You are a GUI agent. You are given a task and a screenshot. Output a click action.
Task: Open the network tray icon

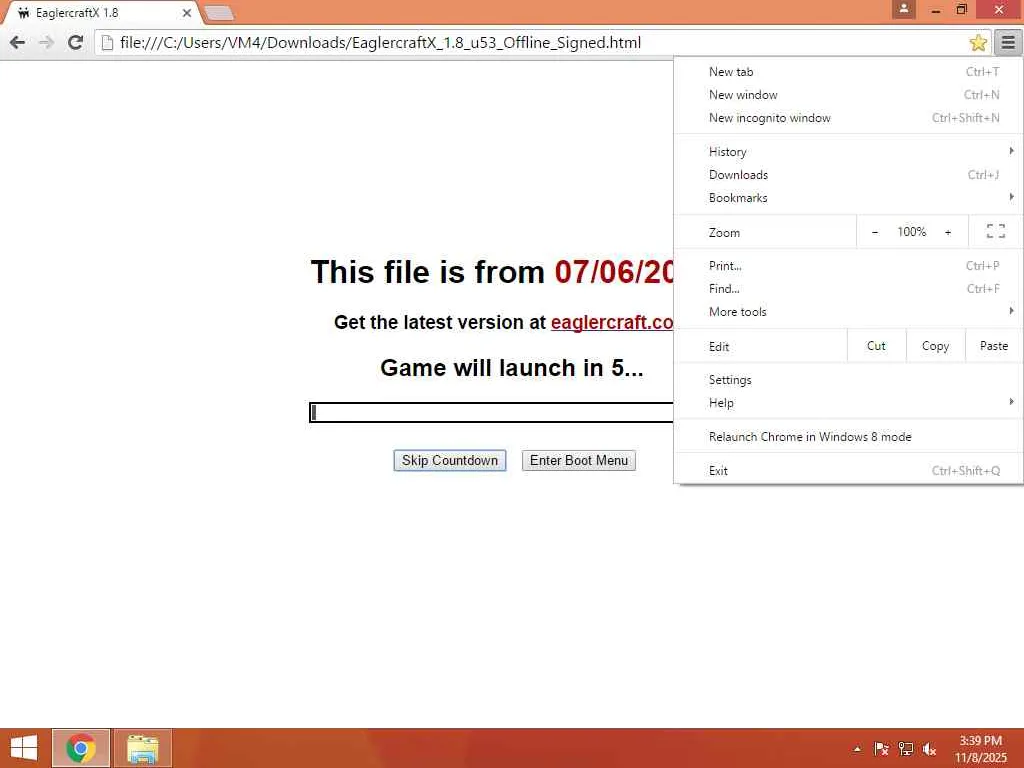tap(905, 749)
